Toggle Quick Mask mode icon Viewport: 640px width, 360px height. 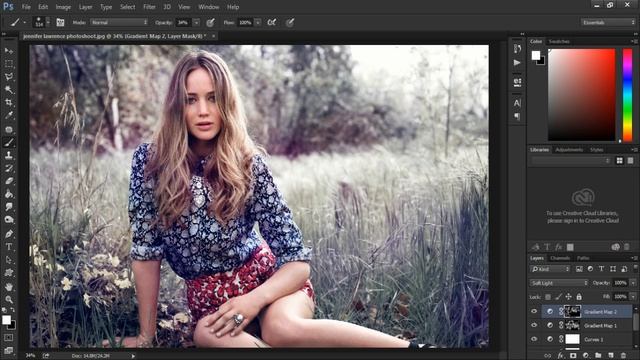(x=9, y=338)
